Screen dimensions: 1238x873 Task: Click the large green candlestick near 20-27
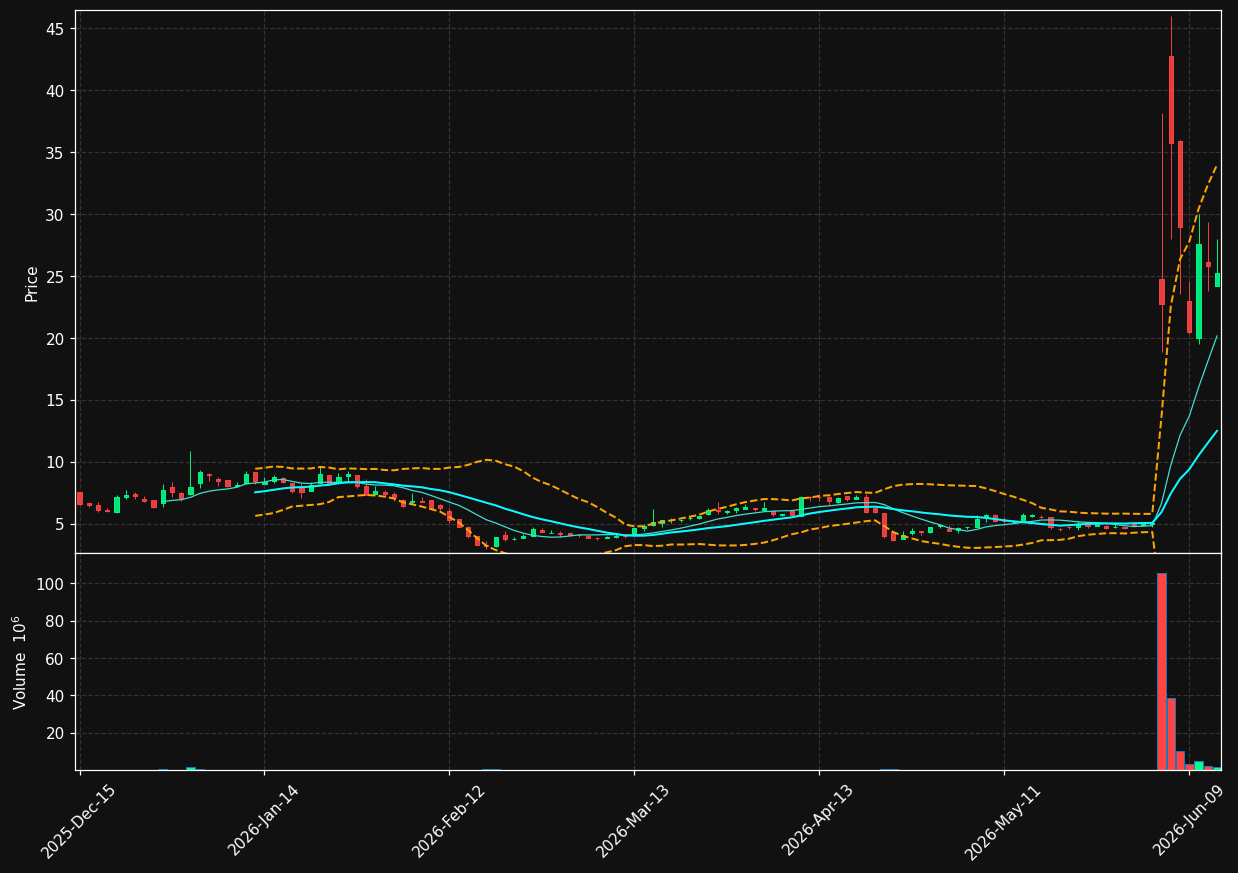[1199, 292]
